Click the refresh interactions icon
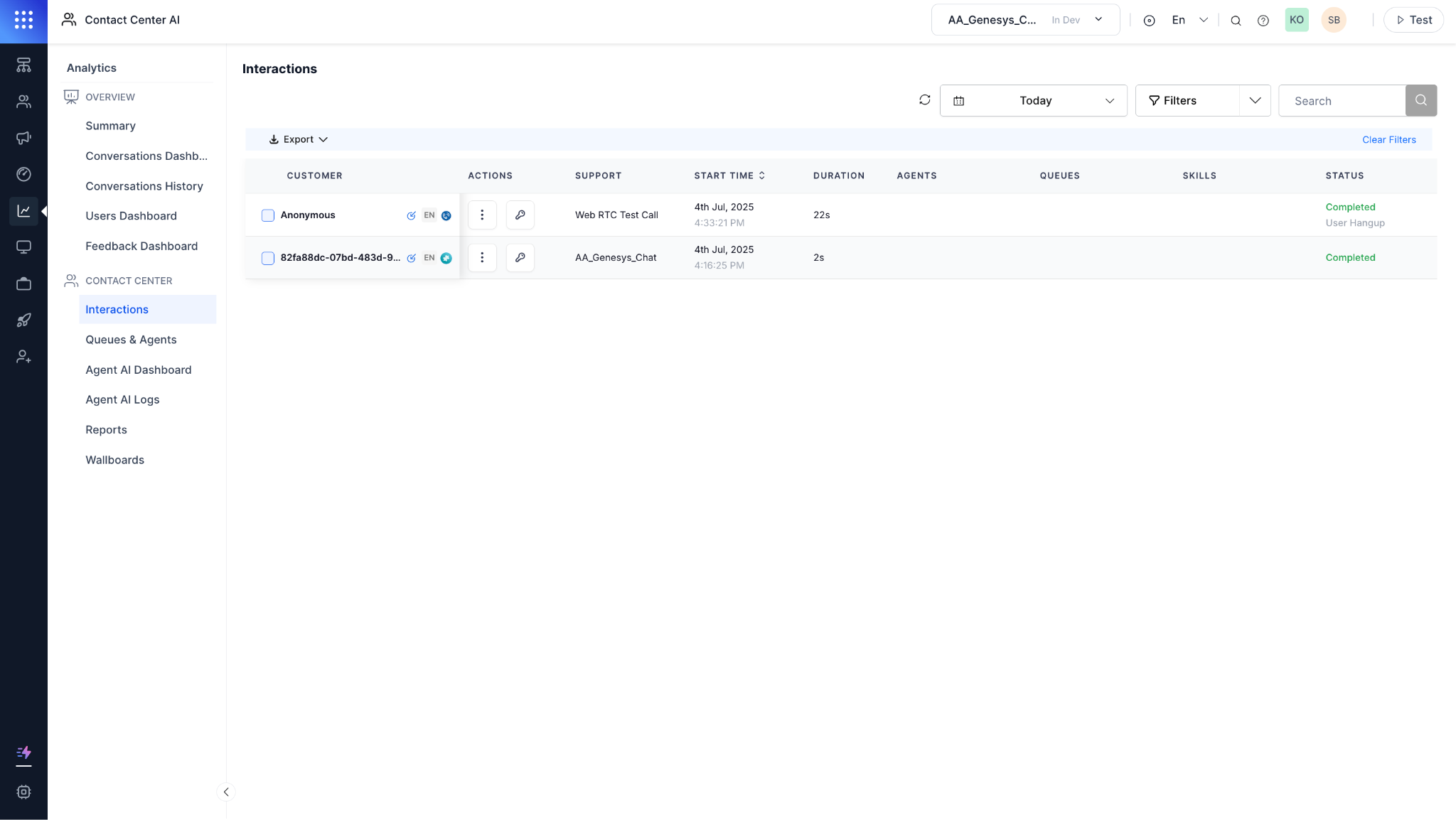1456x820 pixels. click(x=924, y=100)
